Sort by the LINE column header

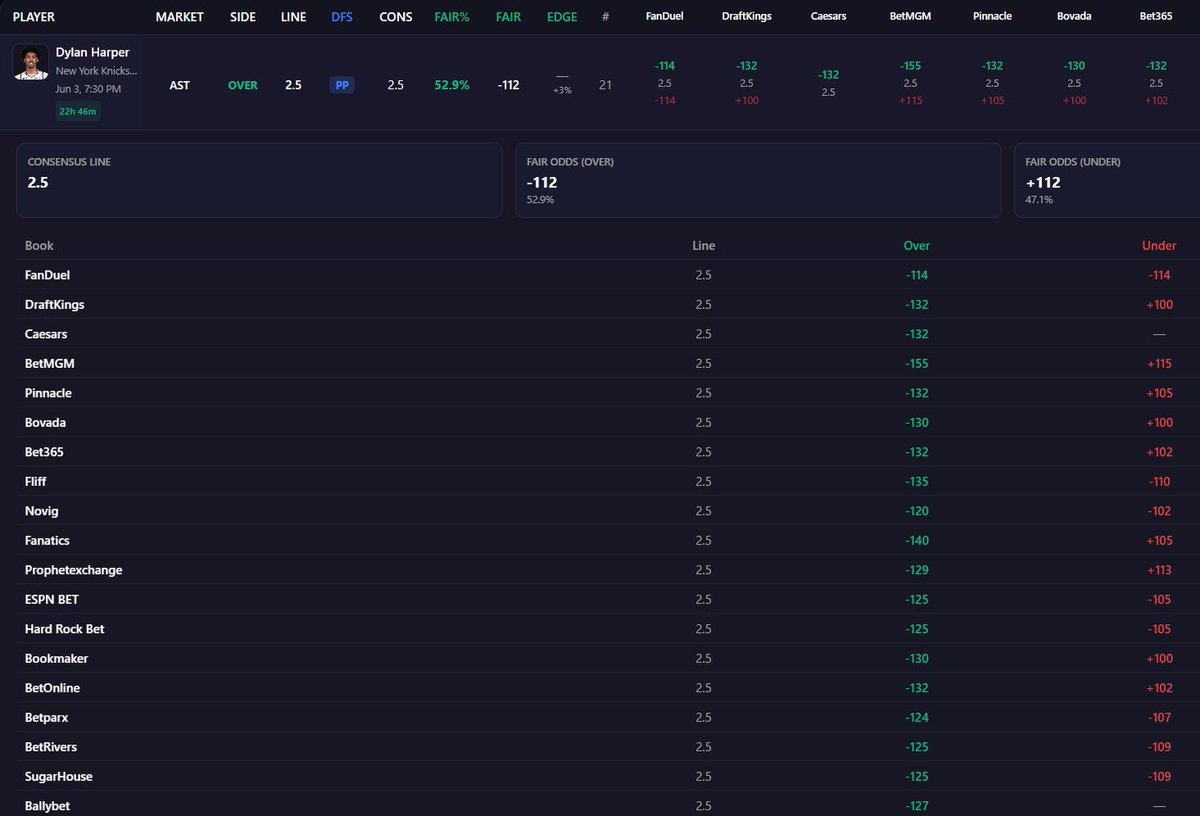pyautogui.click(x=293, y=17)
